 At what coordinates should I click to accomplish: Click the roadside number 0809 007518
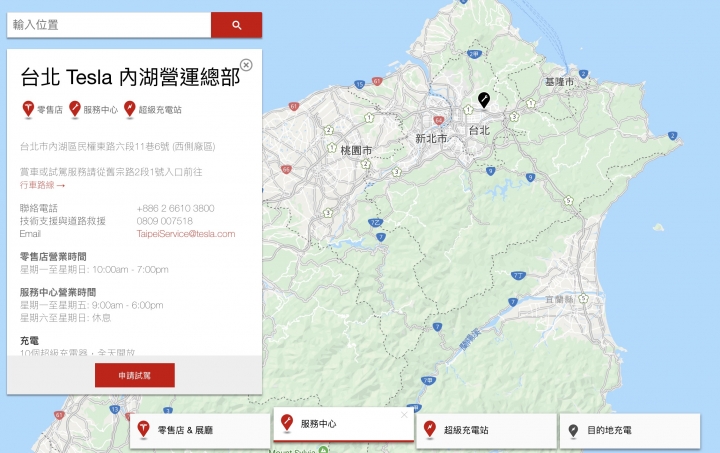(164, 221)
